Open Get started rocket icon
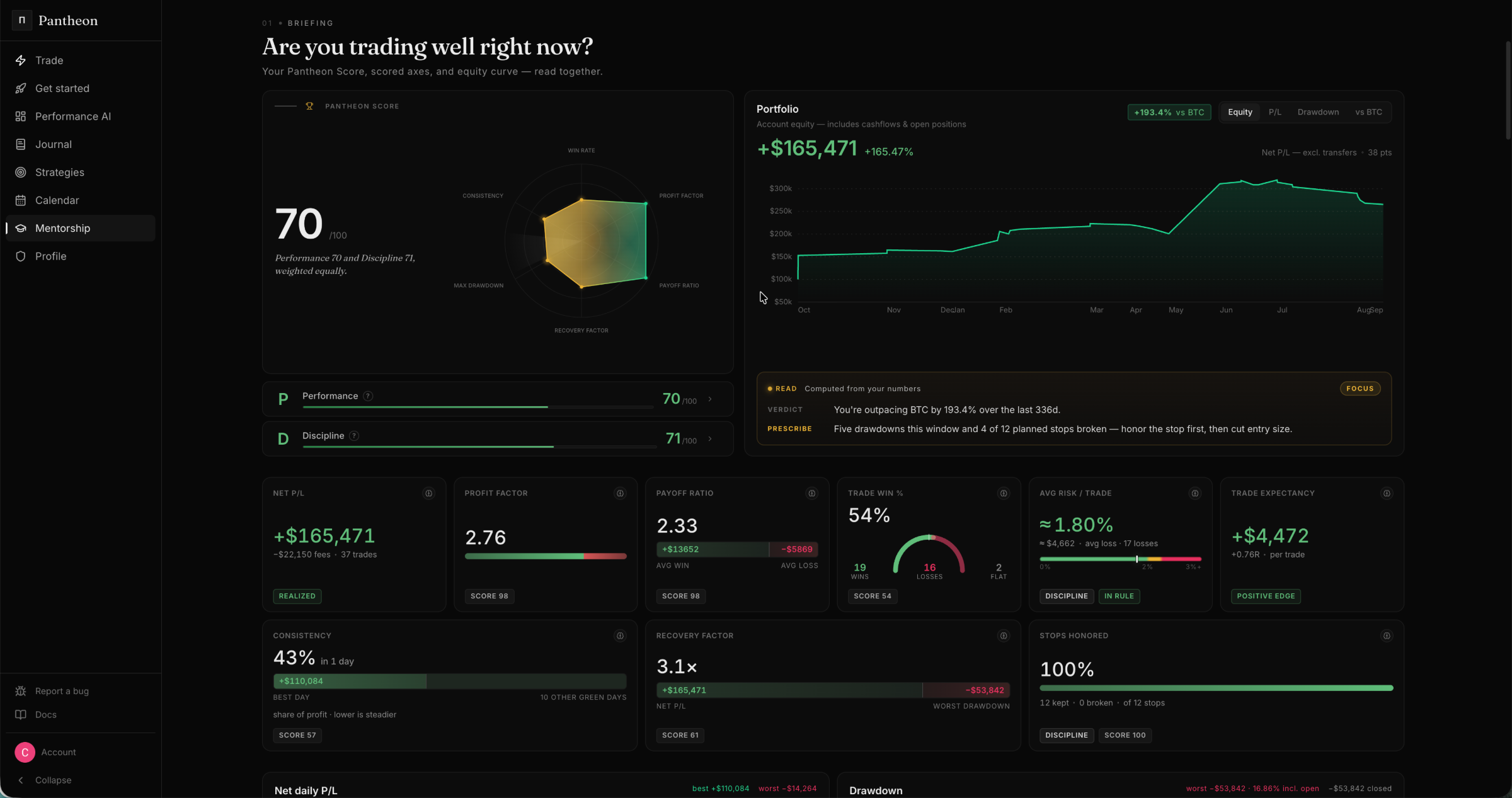Screen dimensions: 1512x798 pyautogui.click(x=21, y=88)
